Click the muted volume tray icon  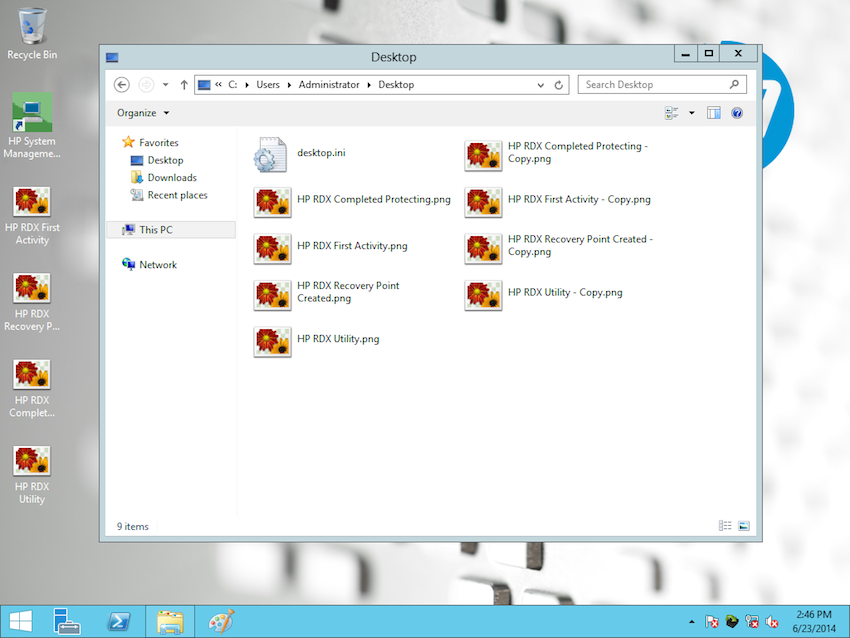pos(771,622)
